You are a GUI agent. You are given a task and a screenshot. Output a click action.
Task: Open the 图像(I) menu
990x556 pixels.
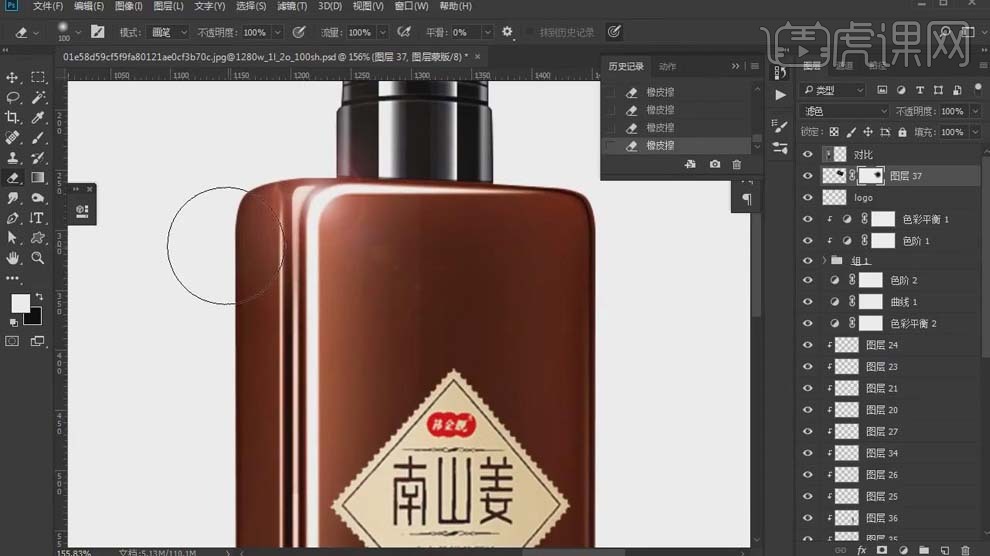128,6
